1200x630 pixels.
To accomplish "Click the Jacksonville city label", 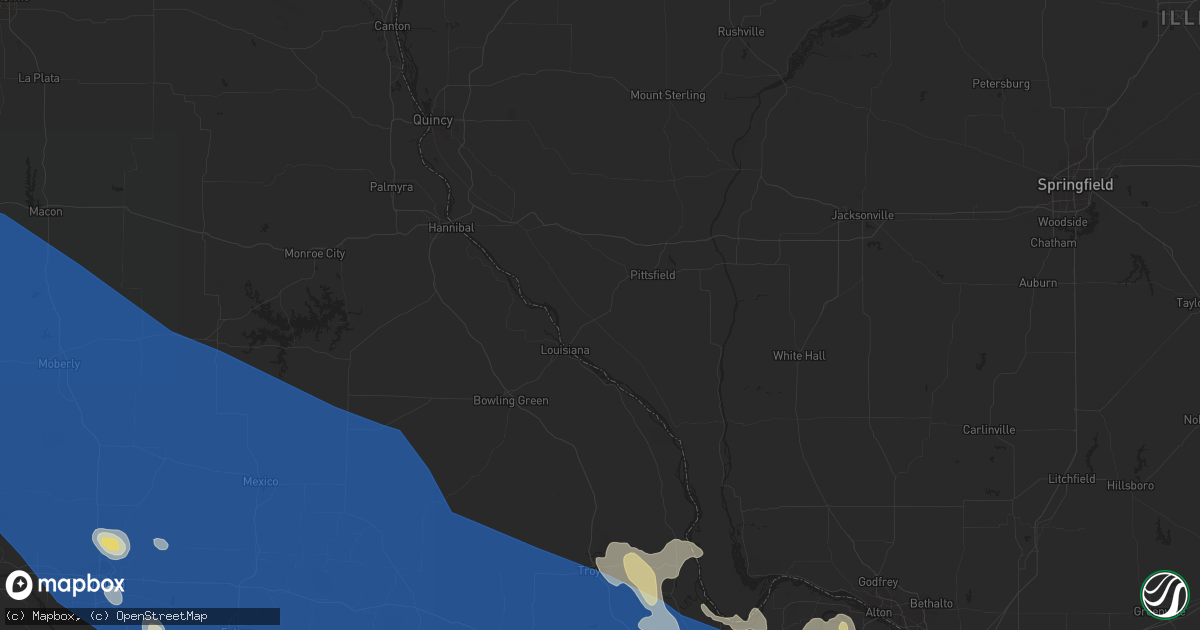I will [863, 215].
